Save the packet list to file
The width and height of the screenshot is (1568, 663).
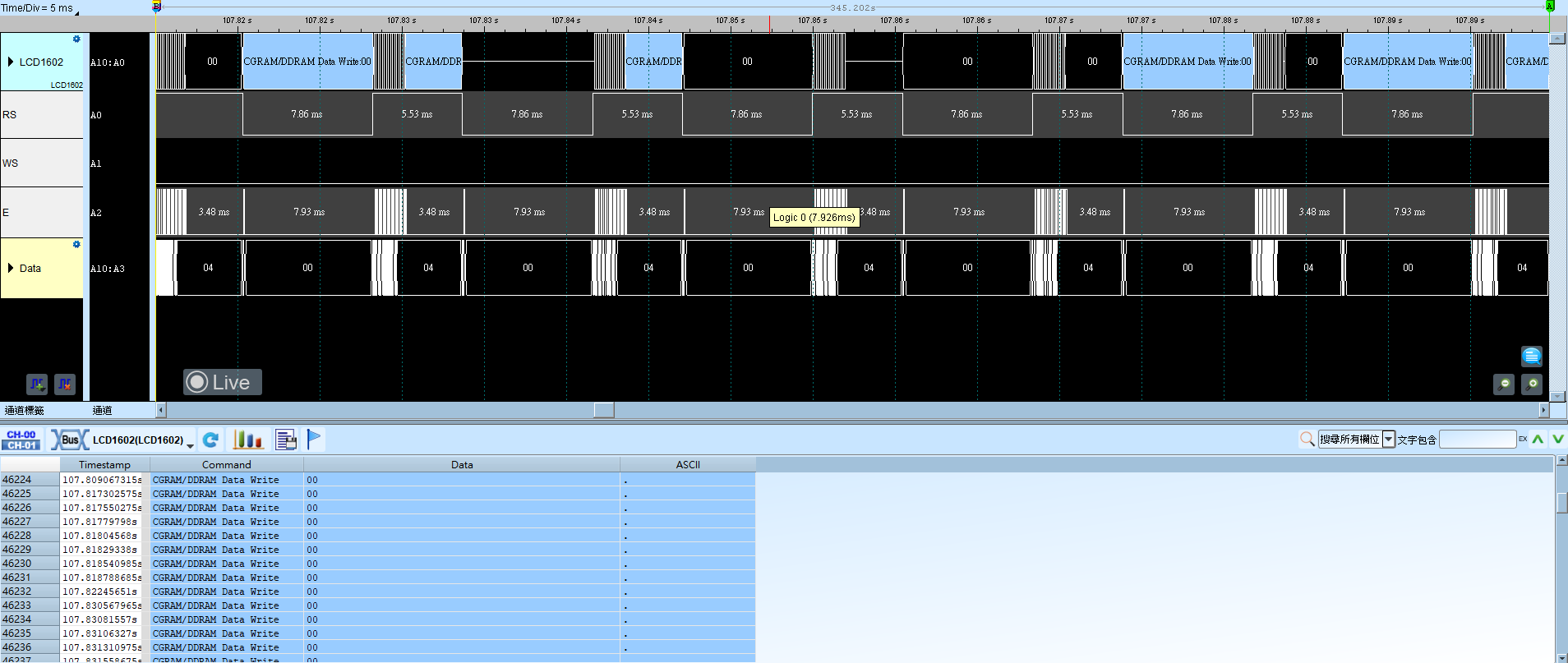pos(286,440)
